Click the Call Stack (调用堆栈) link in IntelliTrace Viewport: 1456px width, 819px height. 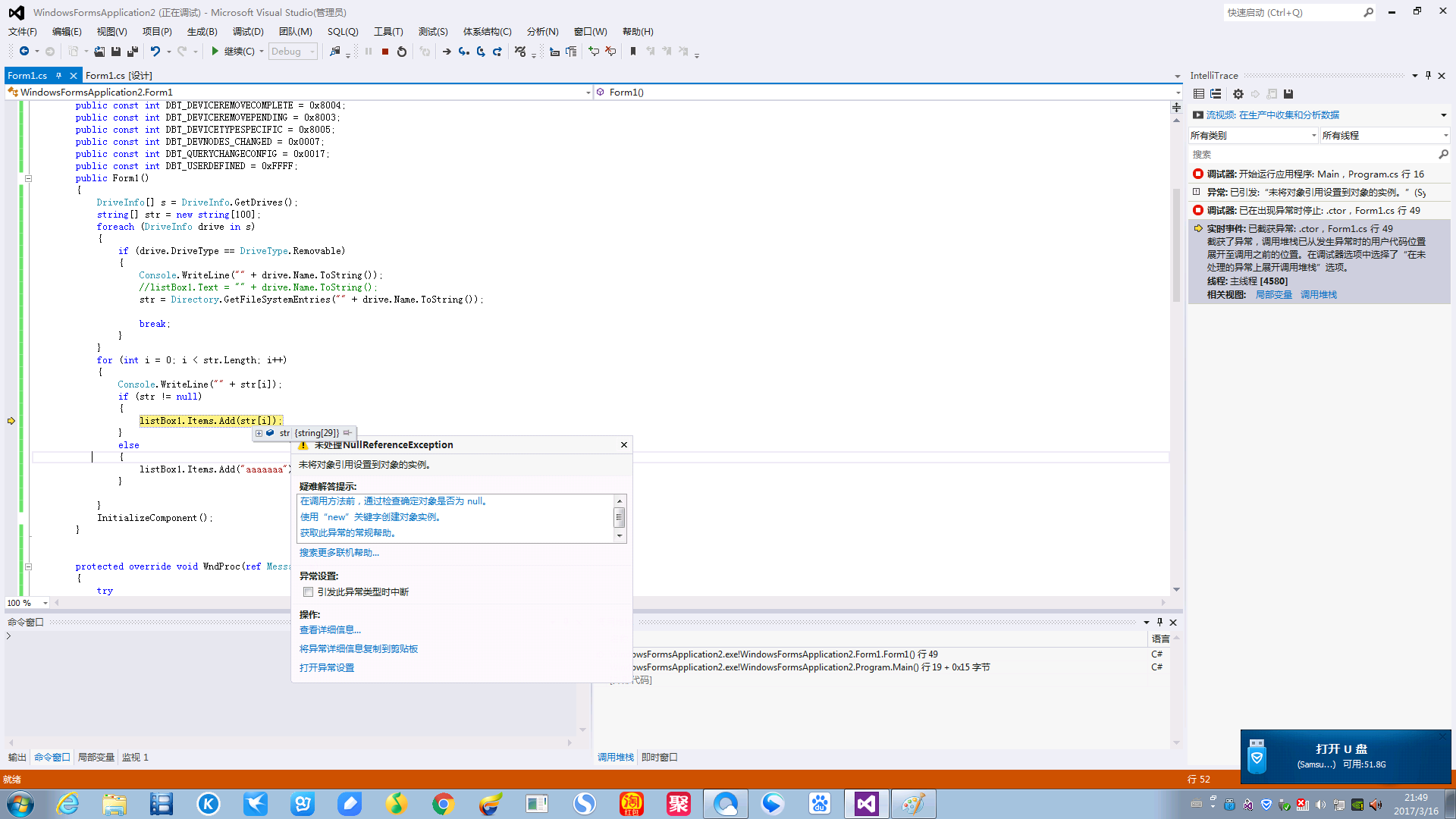(1319, 295)
